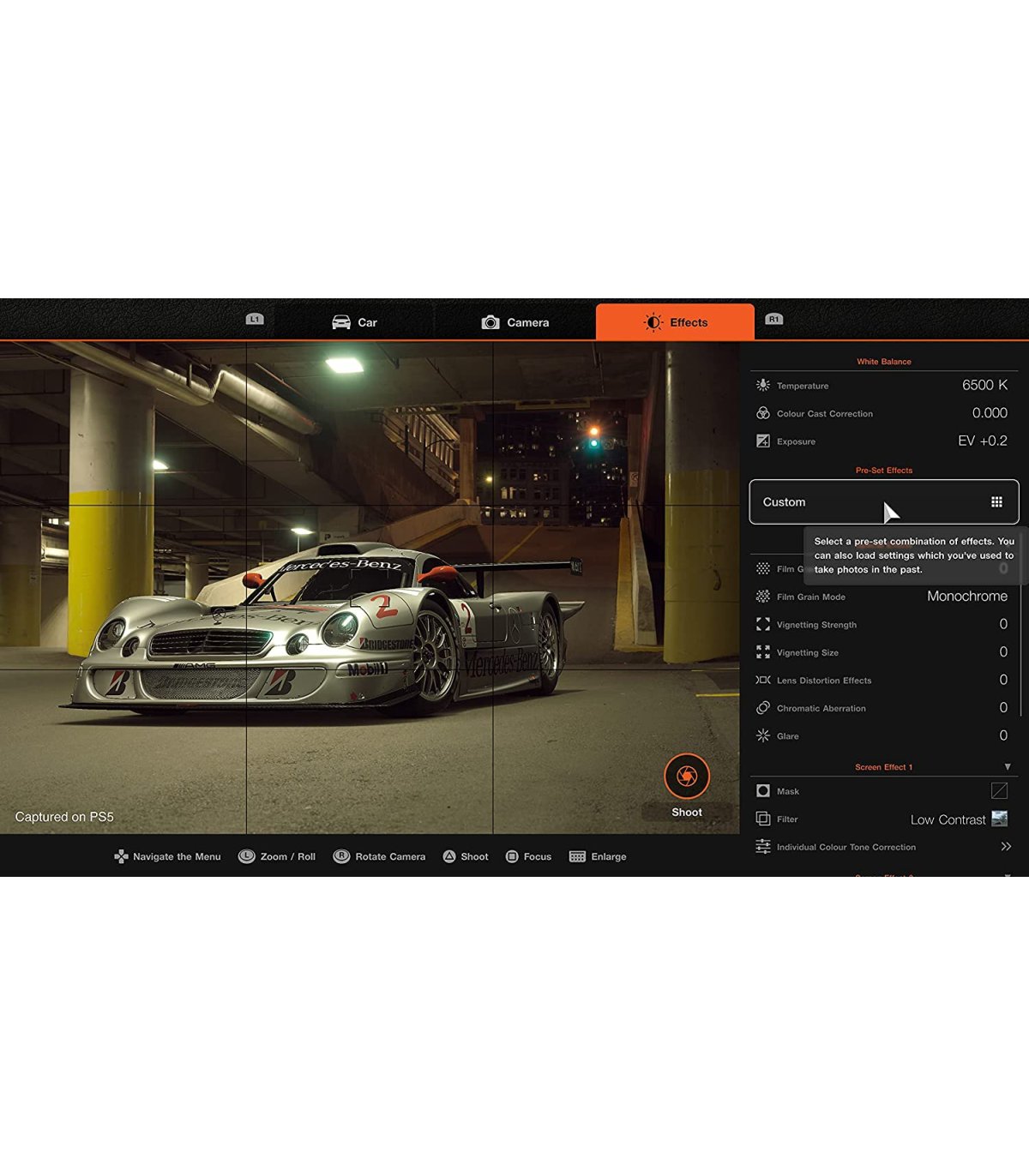Click the Mask icon

(x=762, y=791)
